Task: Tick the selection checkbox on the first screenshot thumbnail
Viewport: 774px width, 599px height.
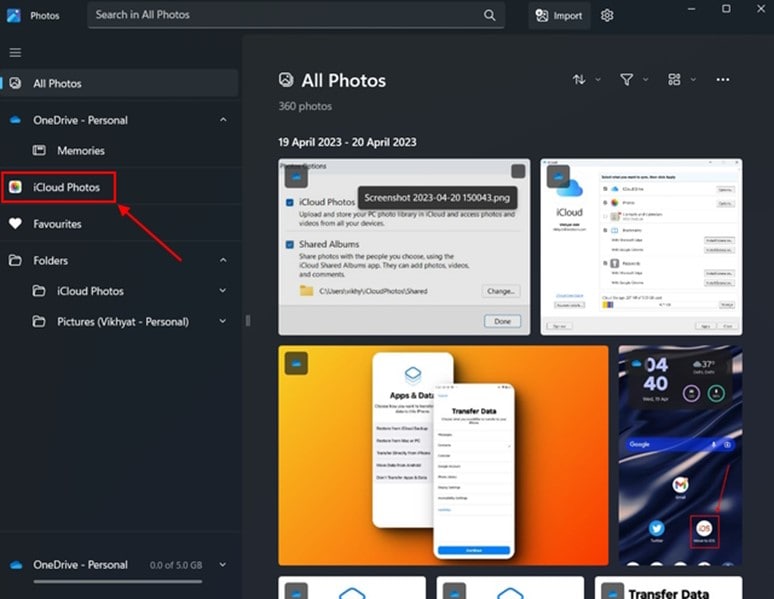Action: (518, 171)
